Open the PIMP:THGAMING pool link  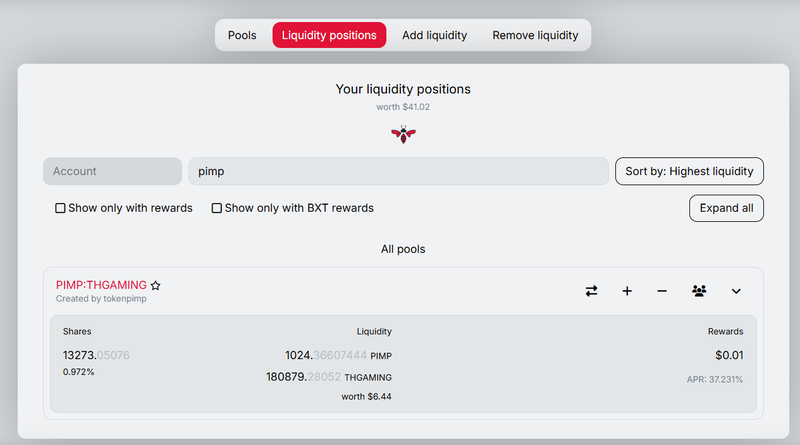(101, 285)
